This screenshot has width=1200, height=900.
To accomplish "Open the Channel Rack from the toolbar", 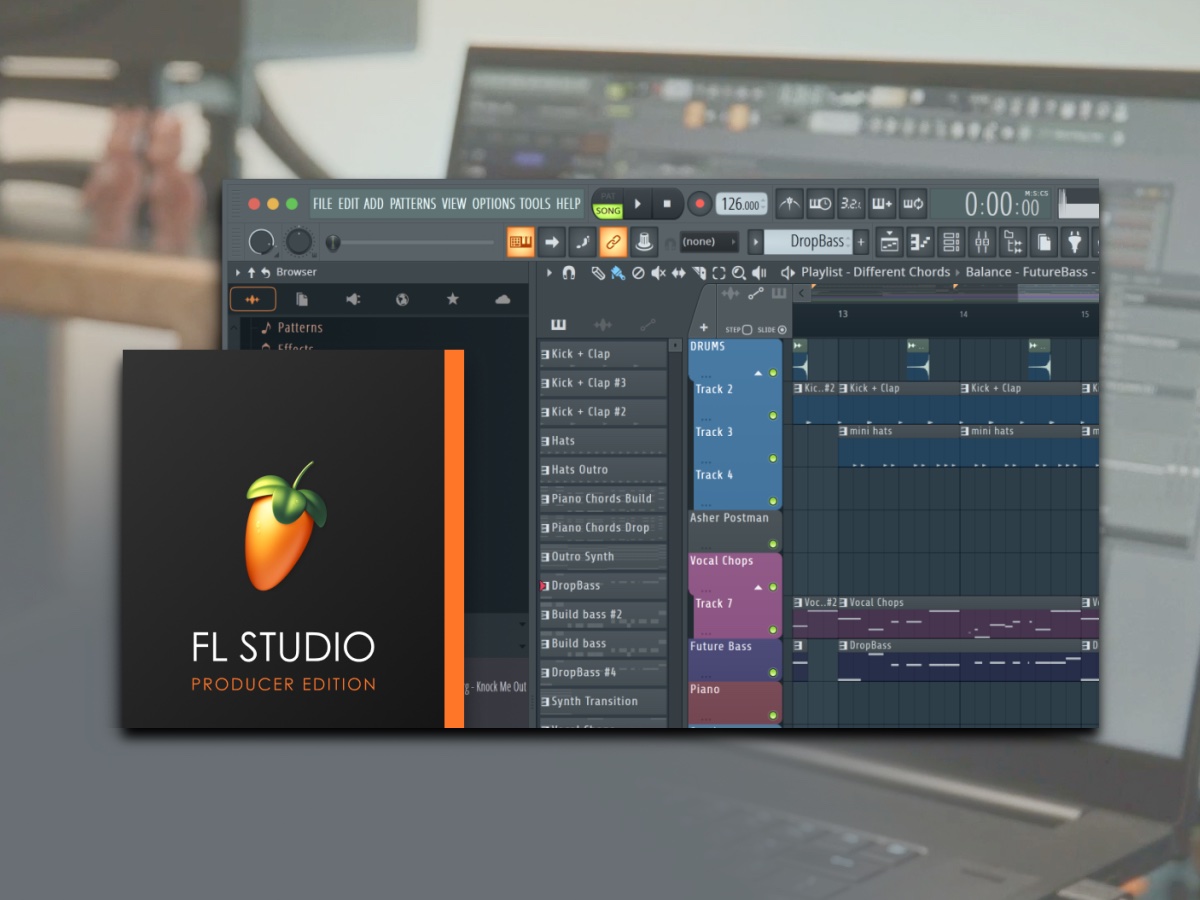I will click(951, 242).
